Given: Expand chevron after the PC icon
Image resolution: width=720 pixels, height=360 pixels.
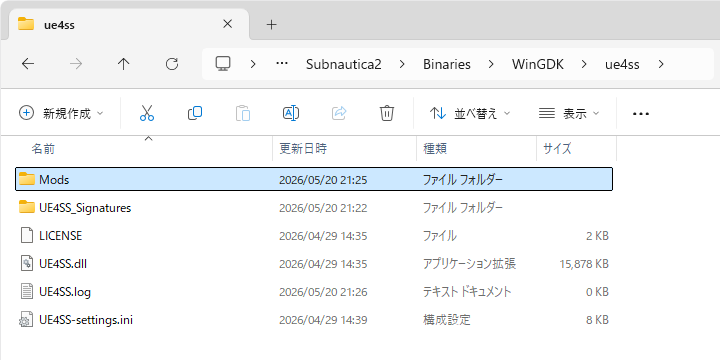Looking at the screenshot, I should (x=253, y=64).
